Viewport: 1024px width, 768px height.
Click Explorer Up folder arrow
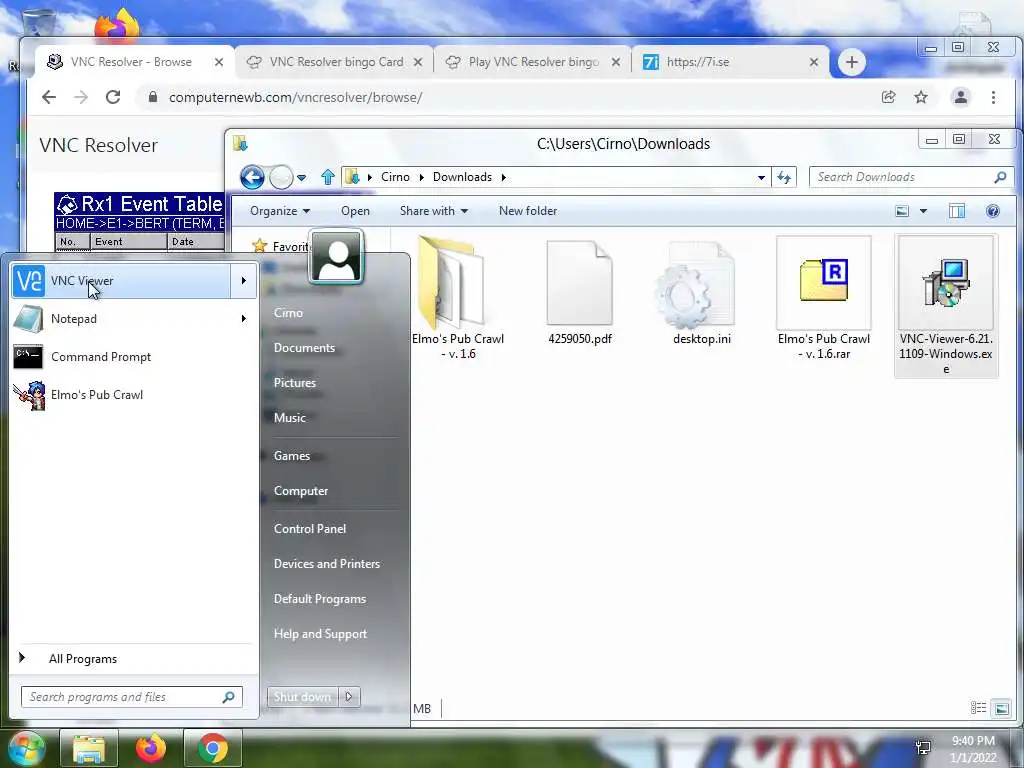[328, 177]
